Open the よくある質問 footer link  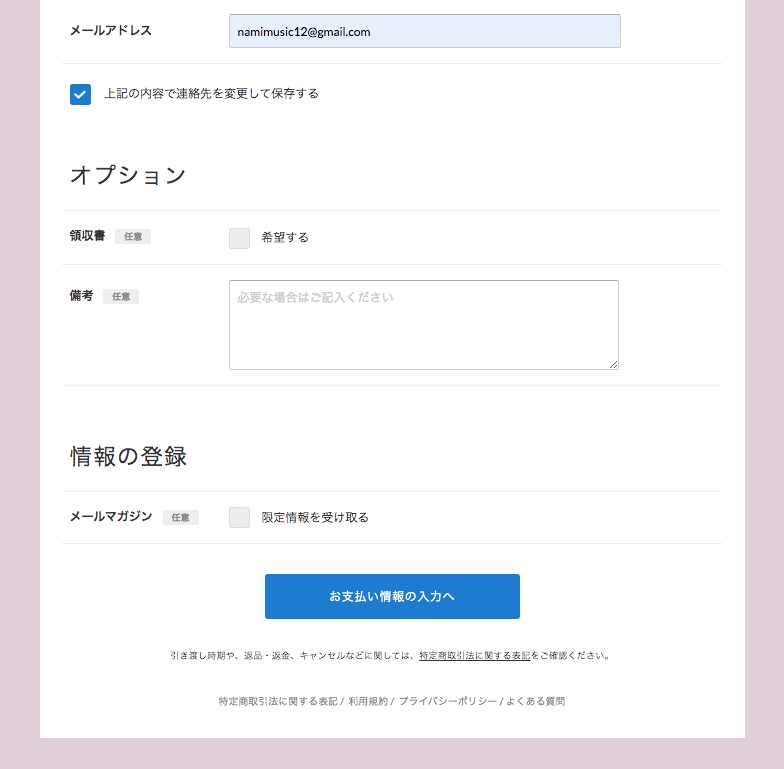[x=535, y=702]
